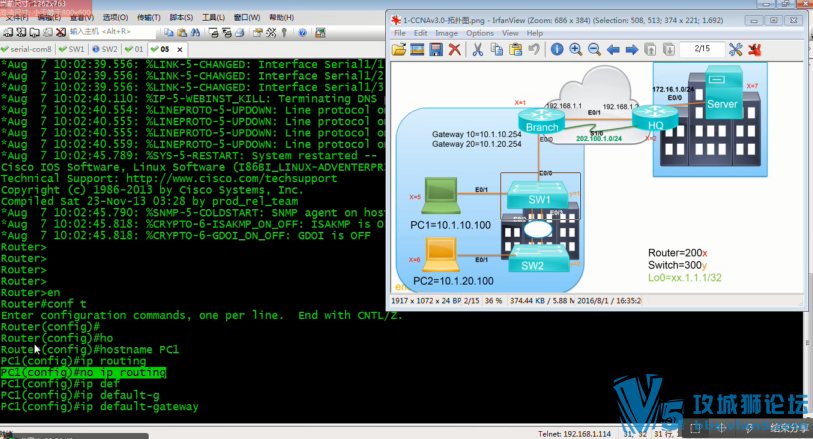
Task: Go to next image in IrfanView
Action: click(632, 50)
